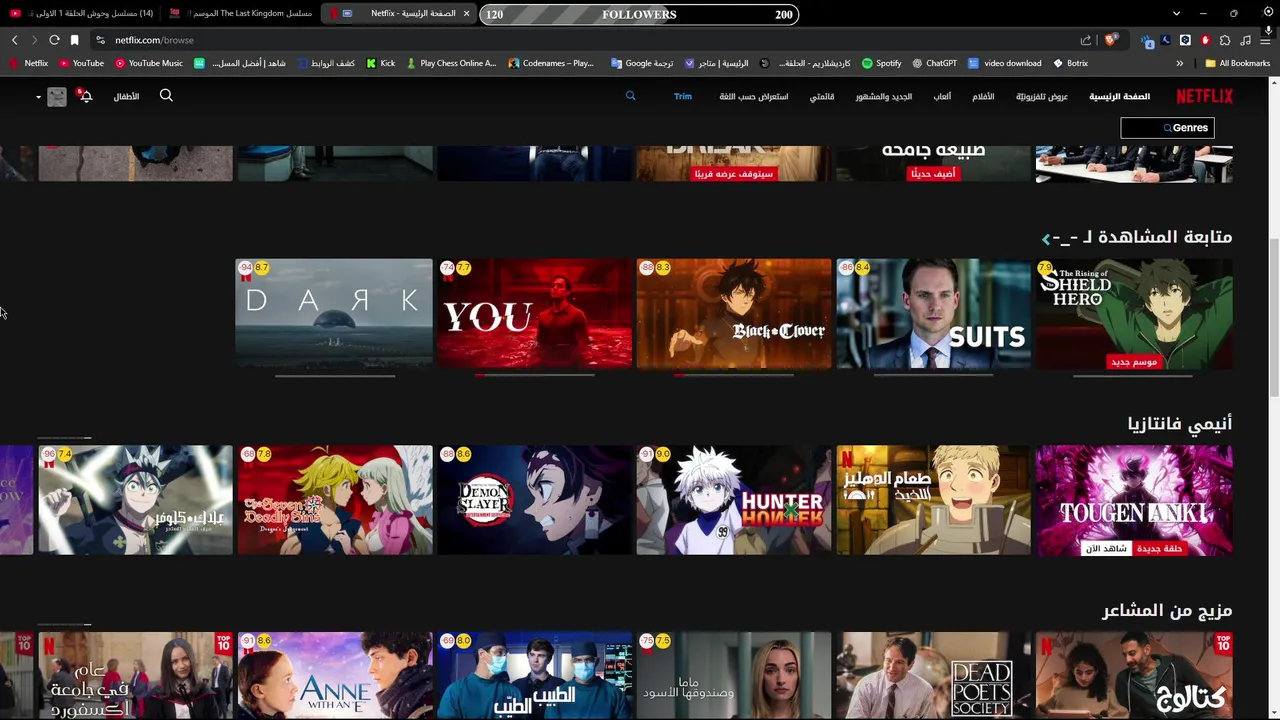Open All Bookmarks folder

[x=1238, y=63]
